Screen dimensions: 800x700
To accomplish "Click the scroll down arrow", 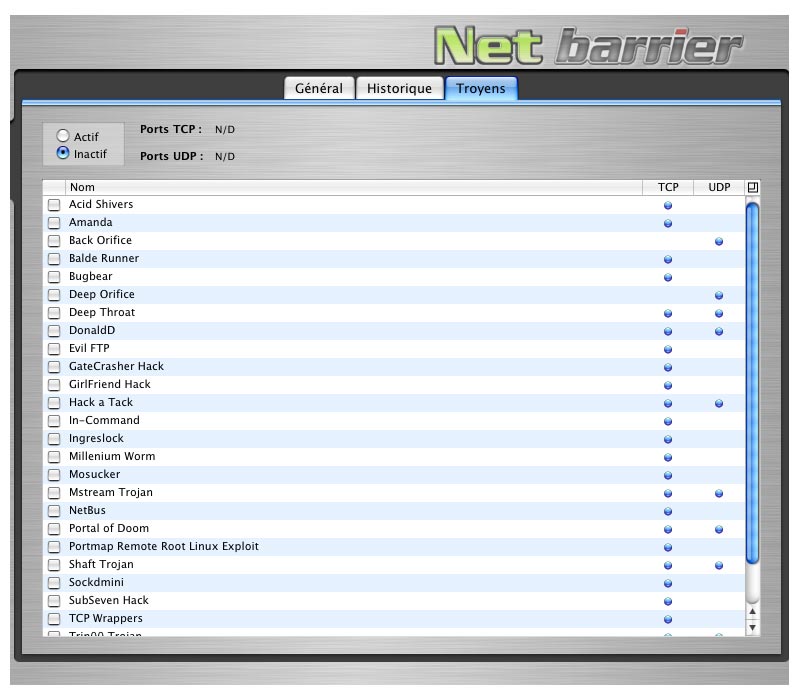I will 753,628.
